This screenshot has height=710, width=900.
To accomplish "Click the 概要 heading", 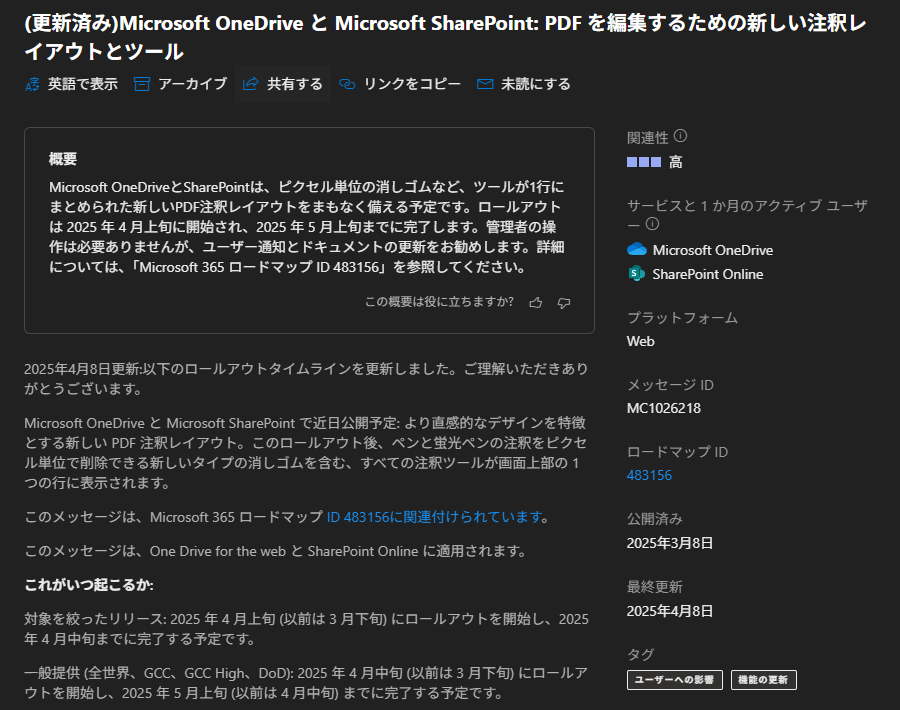I will tap(63, 158).
